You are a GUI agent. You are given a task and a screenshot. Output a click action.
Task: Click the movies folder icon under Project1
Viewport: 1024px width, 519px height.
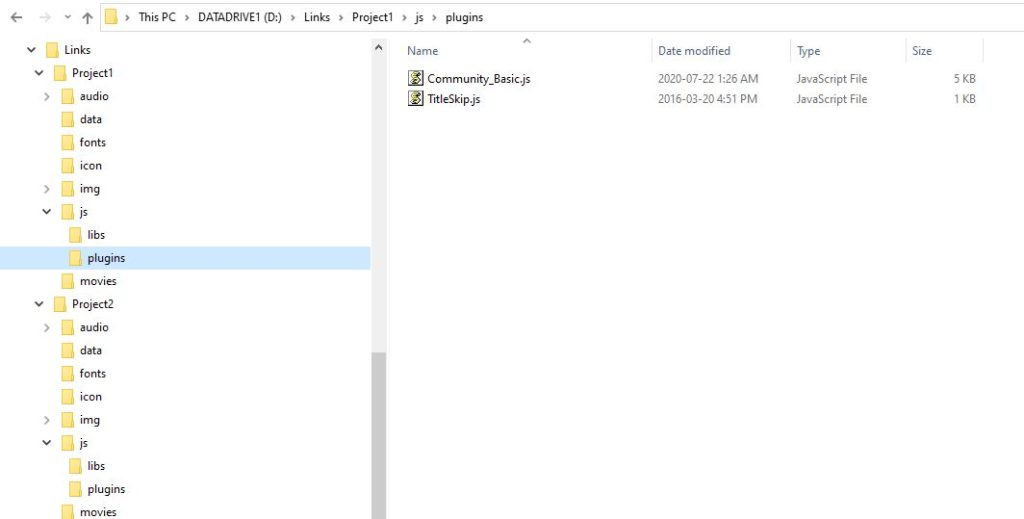coord(68,281)
